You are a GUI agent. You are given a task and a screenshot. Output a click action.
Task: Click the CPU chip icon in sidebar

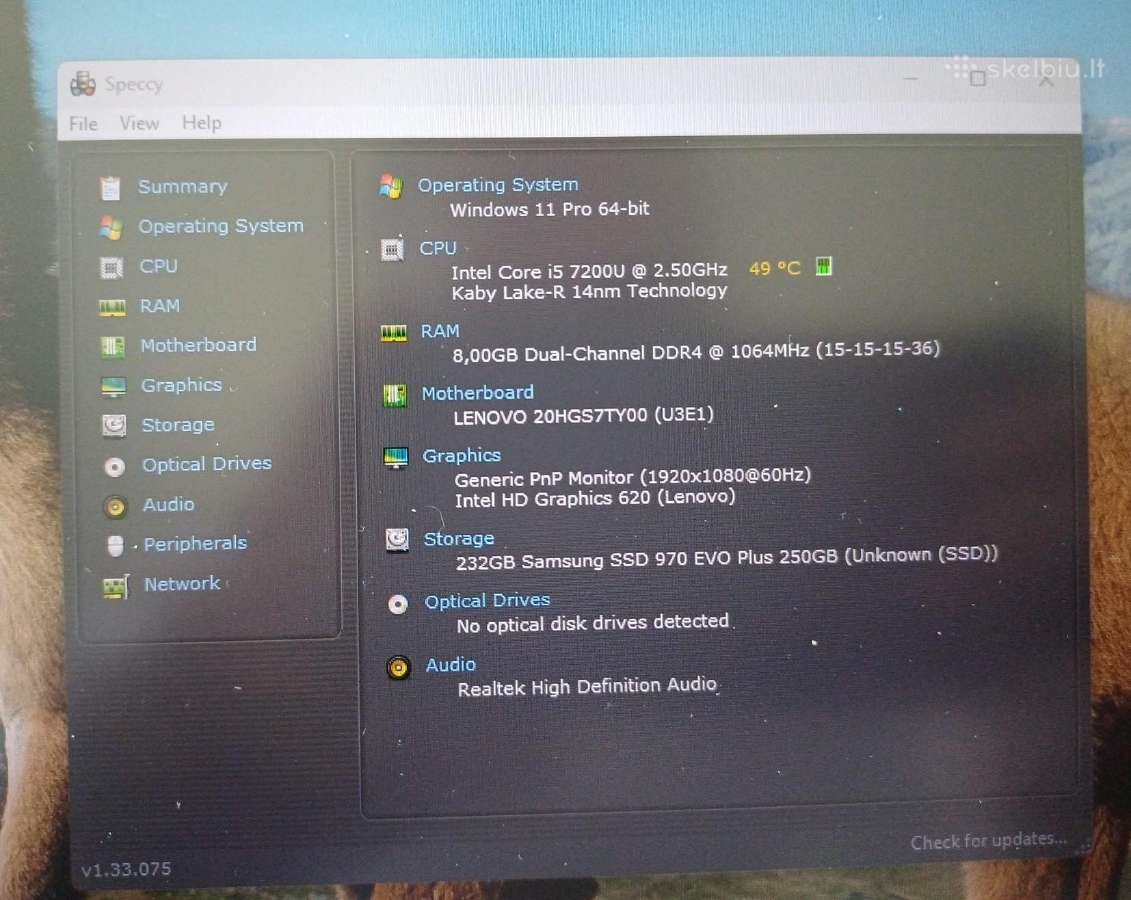tap(111, 268)
